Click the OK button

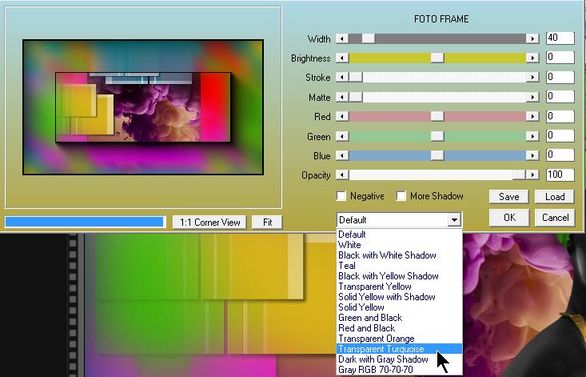coord(509,217)
